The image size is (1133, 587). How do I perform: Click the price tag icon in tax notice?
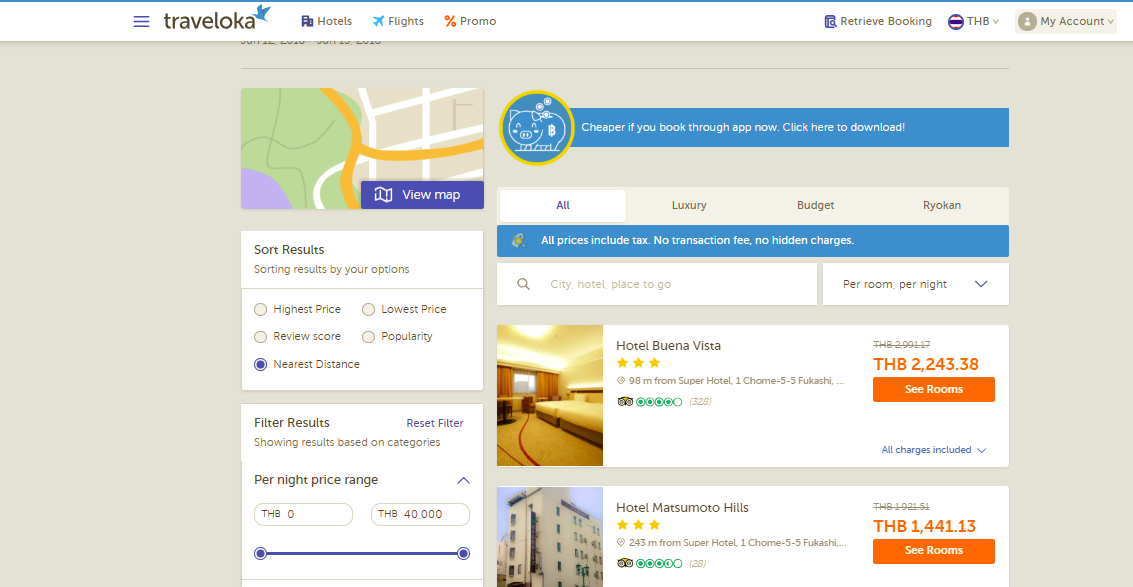(519, 241)
